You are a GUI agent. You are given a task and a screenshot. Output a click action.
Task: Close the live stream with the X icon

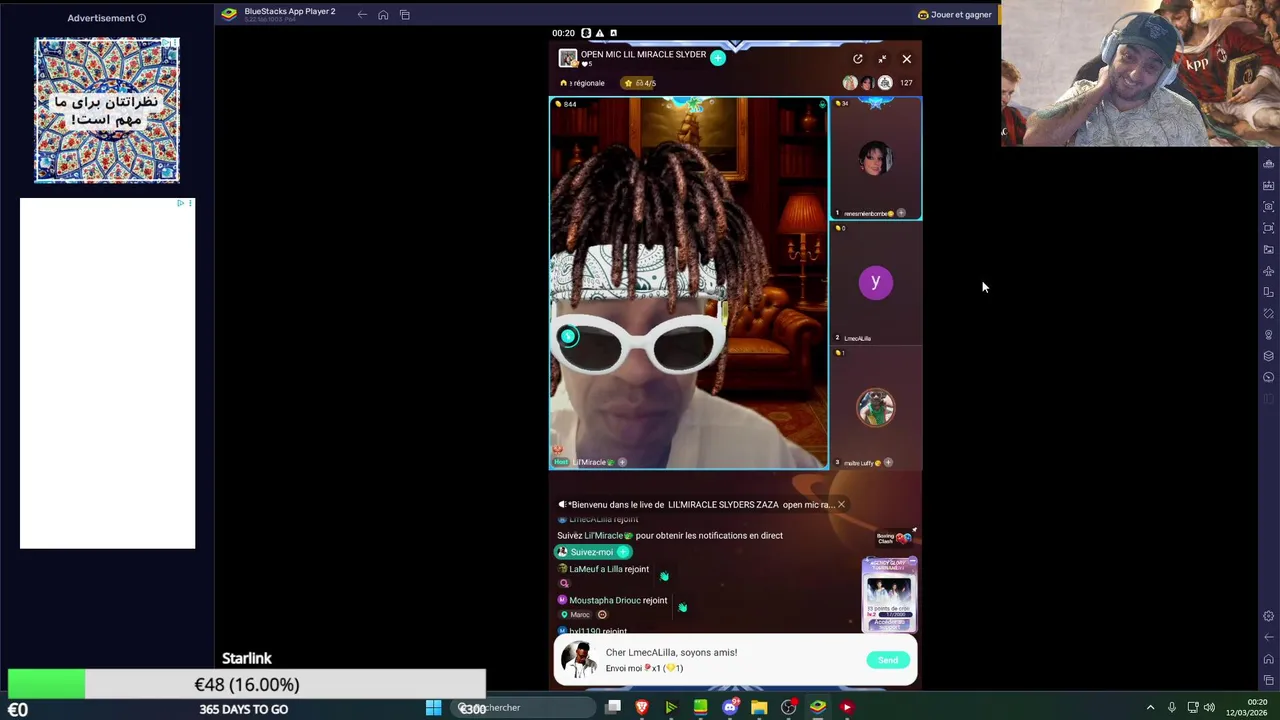907,59
